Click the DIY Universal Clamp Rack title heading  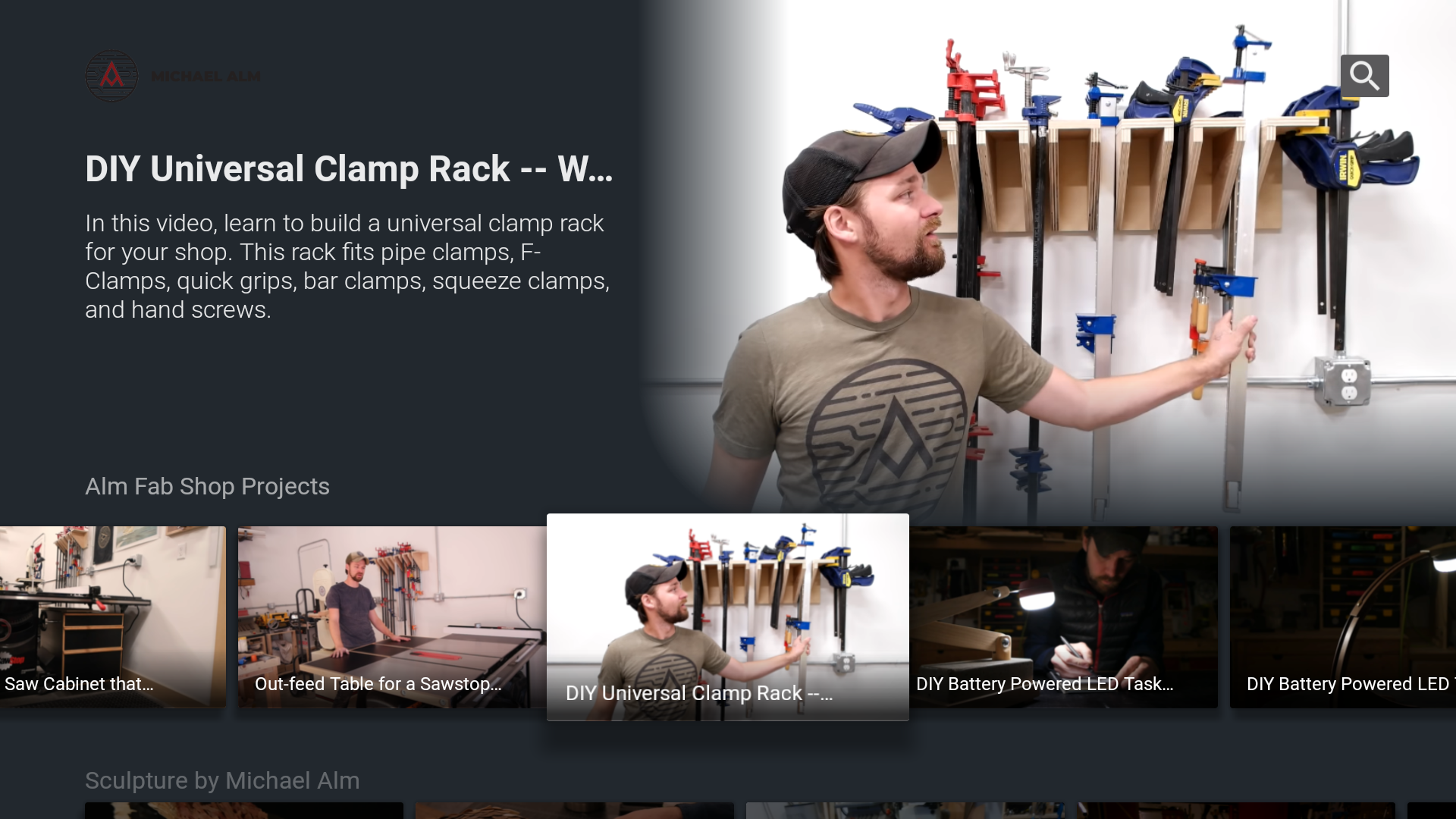point(349,168)
